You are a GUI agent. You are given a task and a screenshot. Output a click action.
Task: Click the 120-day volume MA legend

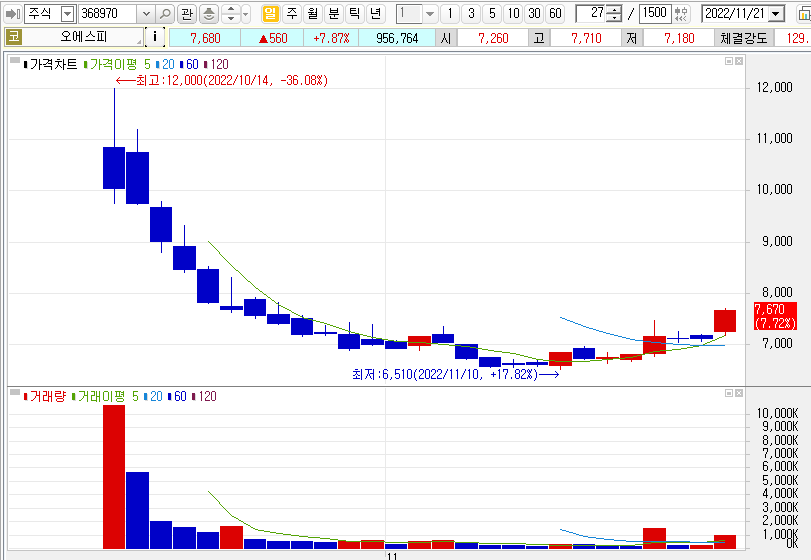click(204, 397)
